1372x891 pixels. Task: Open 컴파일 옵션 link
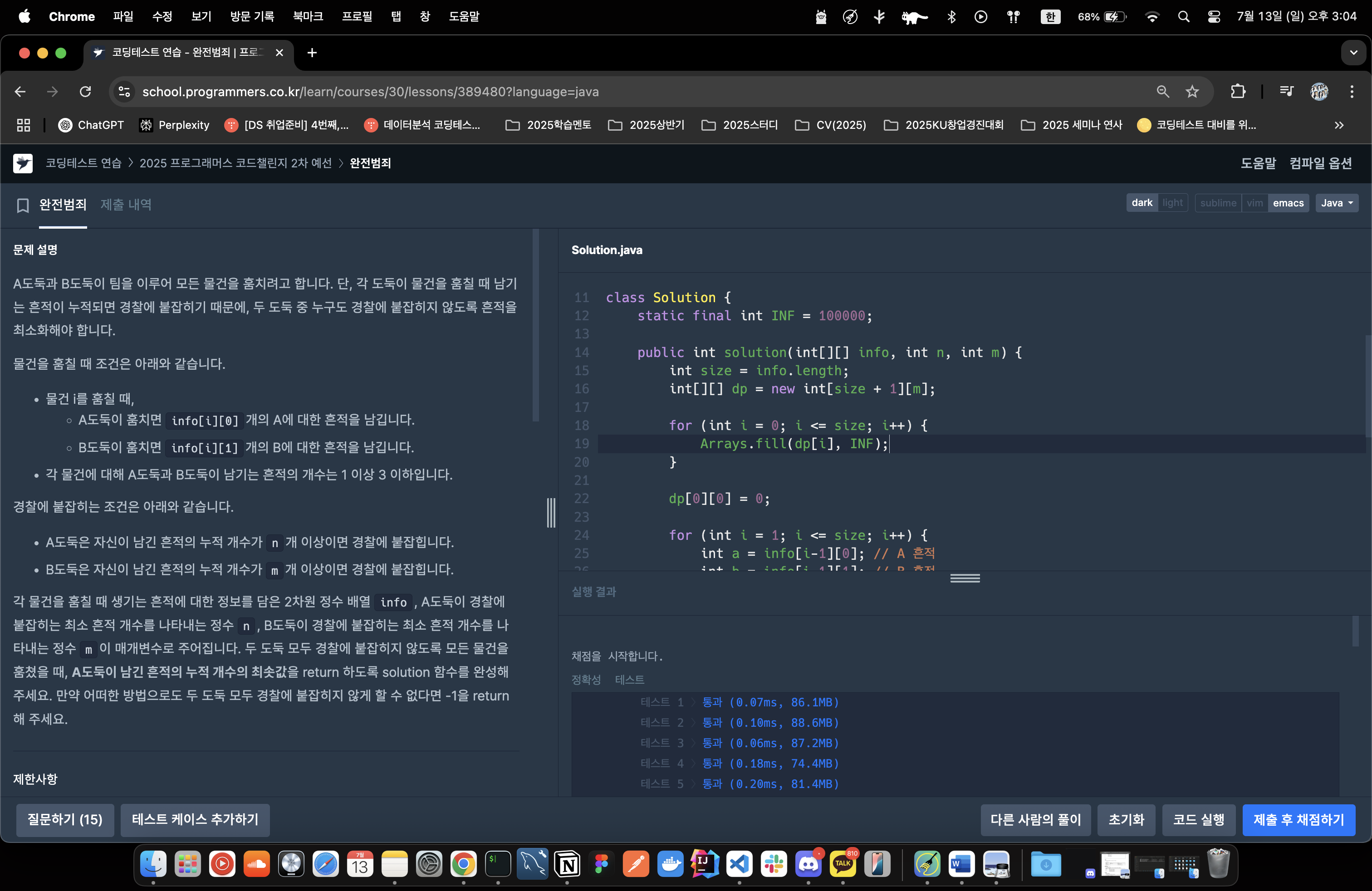tap(1320, 163)
